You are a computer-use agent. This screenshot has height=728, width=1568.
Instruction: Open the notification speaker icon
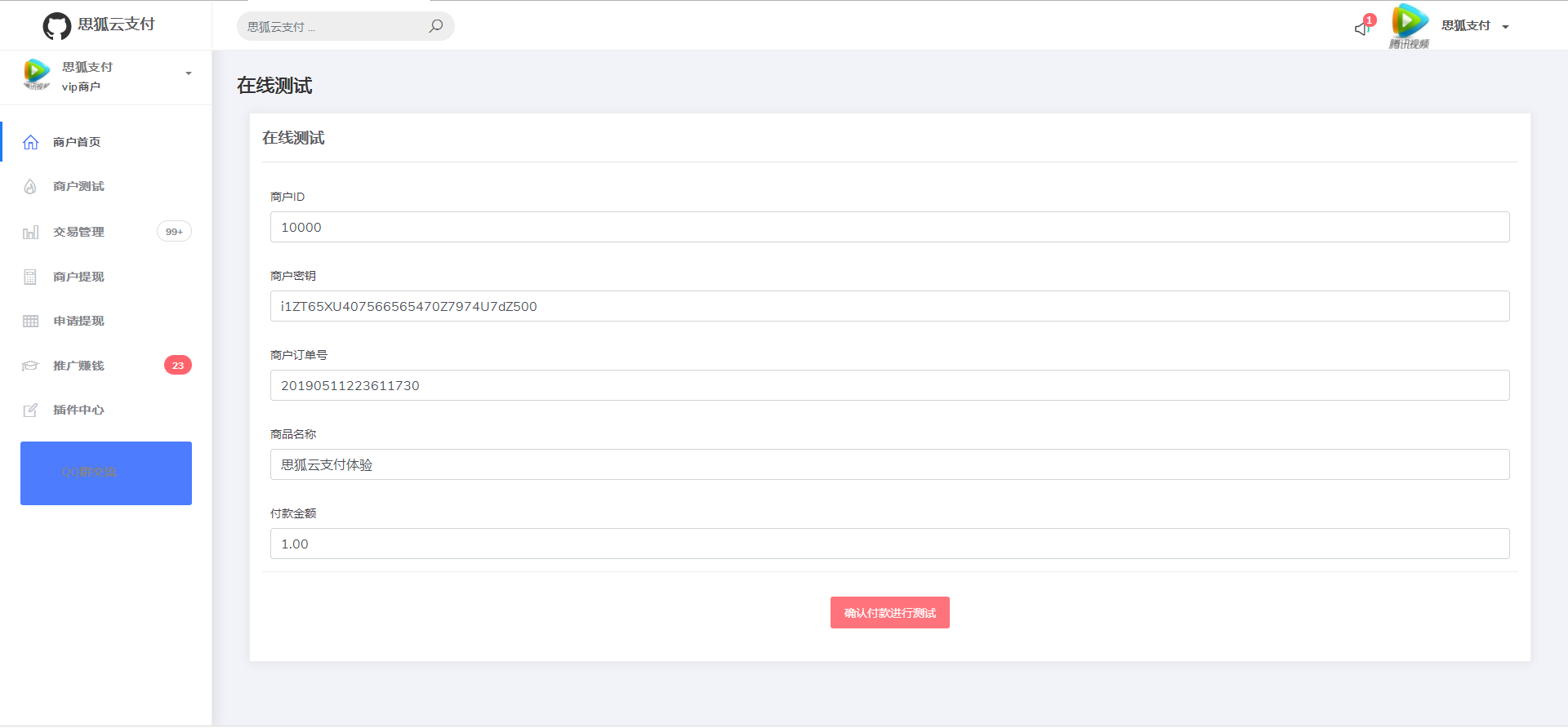tap(1361, 29)
